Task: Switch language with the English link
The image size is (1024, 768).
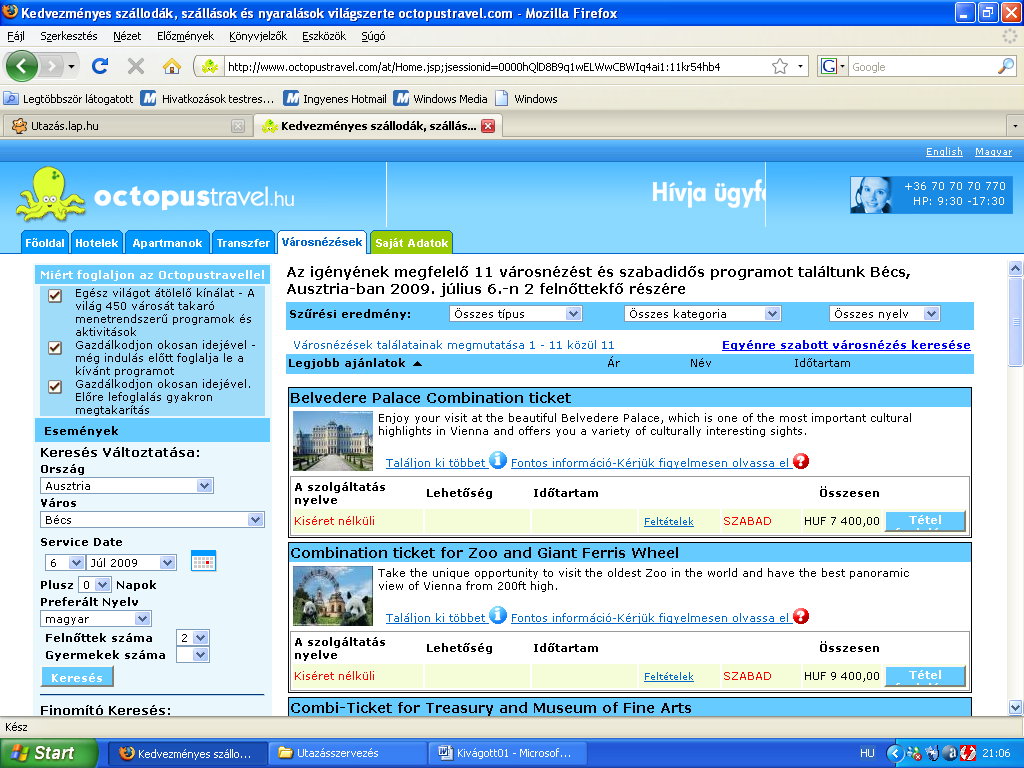Action: pos(944,152)
